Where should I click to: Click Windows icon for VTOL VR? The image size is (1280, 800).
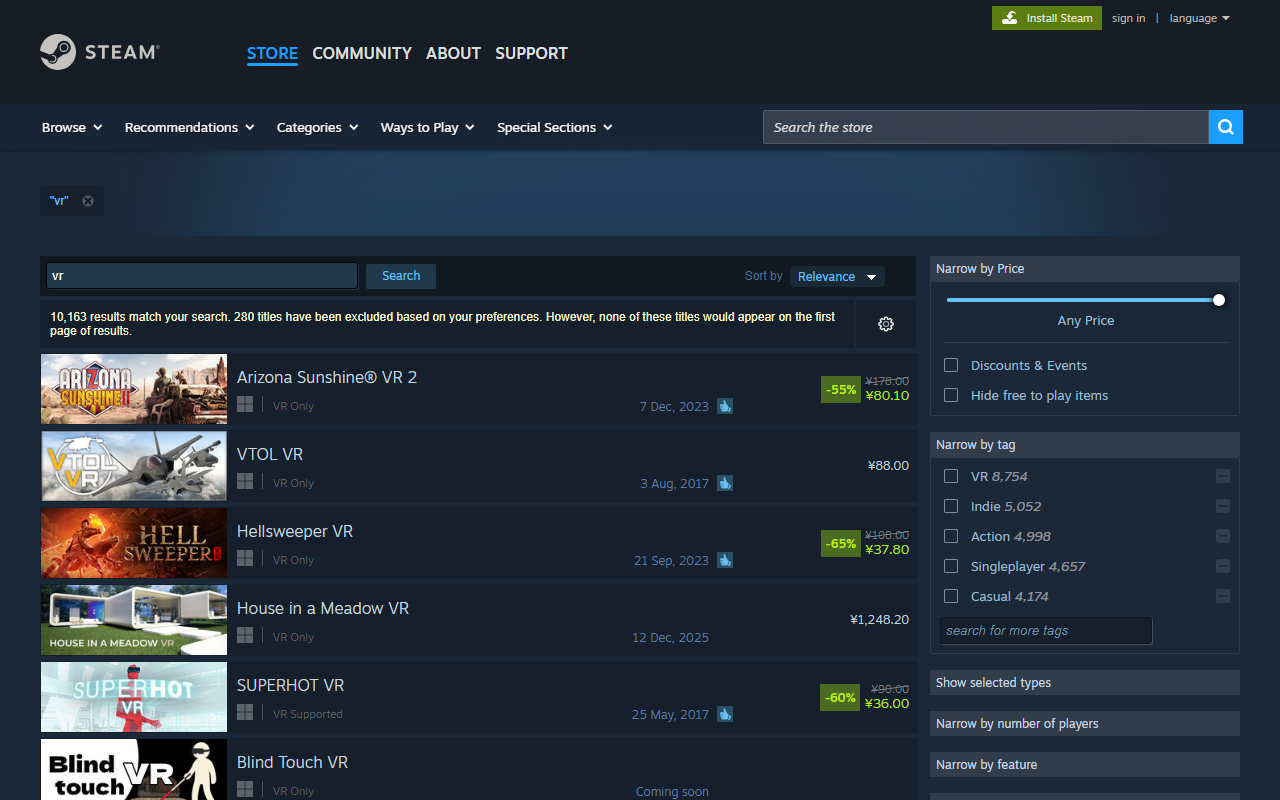245,481
